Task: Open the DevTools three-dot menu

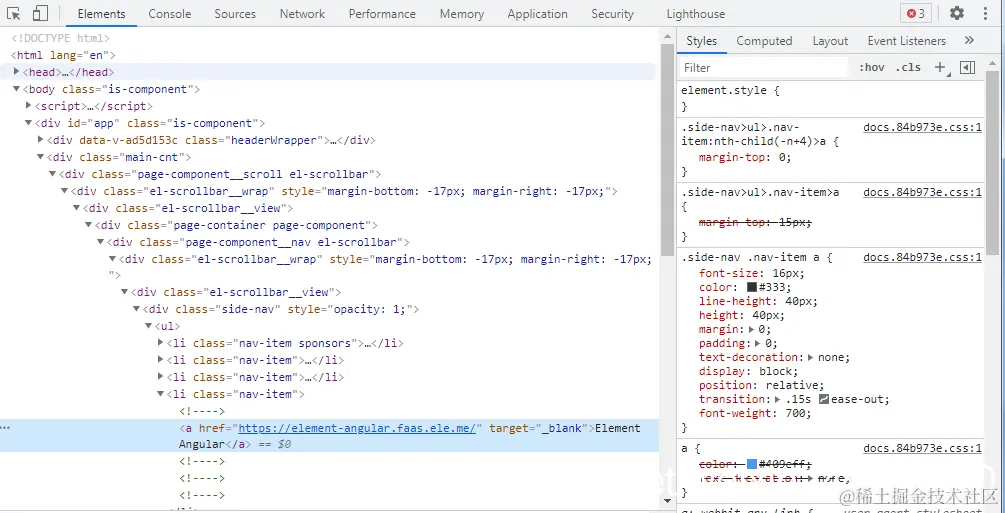Action: (x=986, y=13)
